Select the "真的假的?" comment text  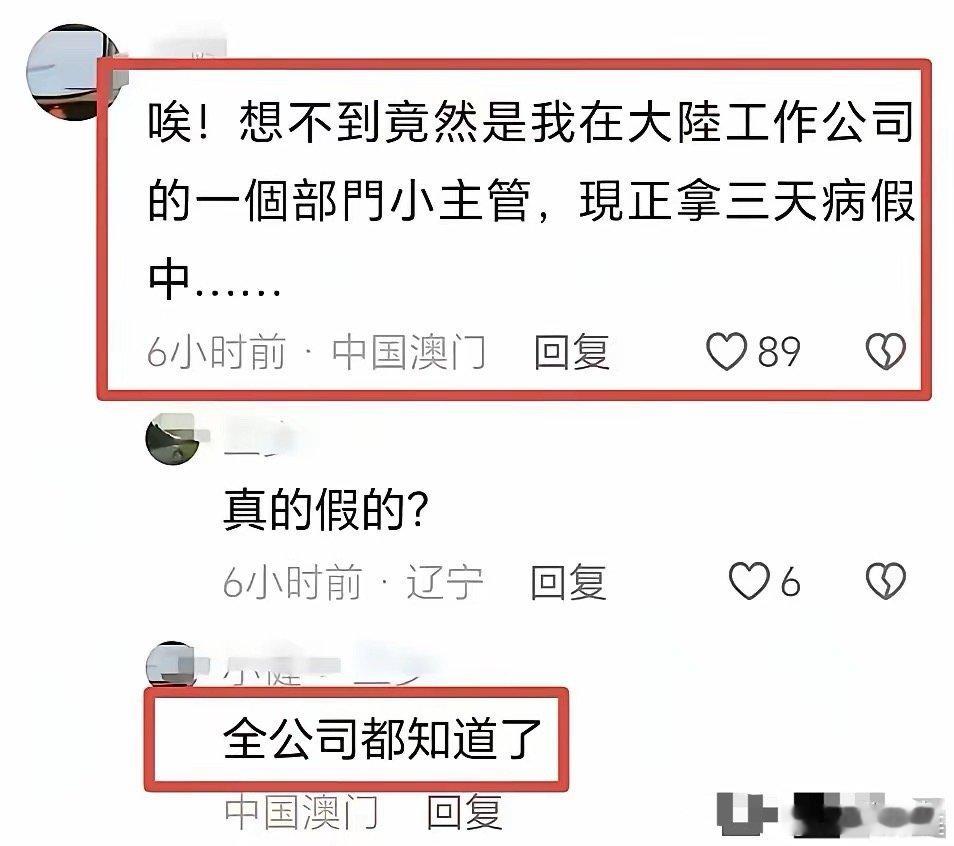point(326,509)
